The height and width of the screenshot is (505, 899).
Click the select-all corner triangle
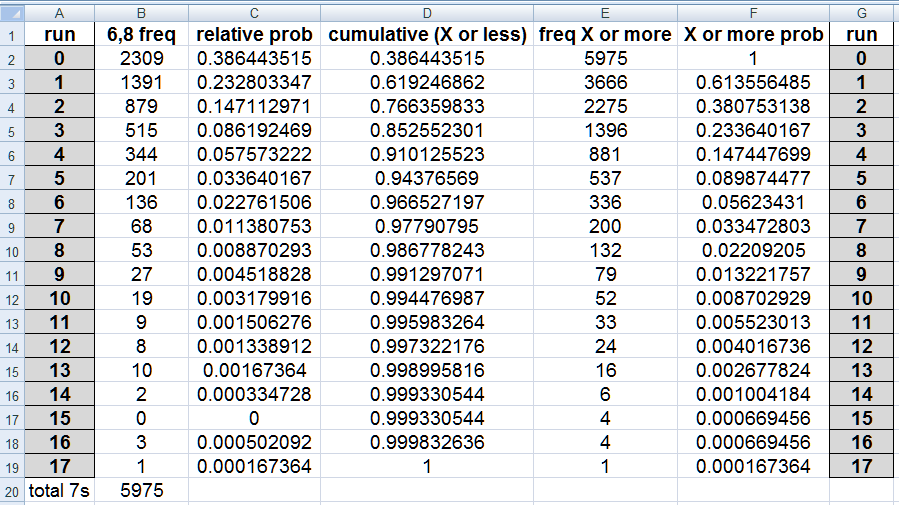pyautogui.click(x=13, y=13)
